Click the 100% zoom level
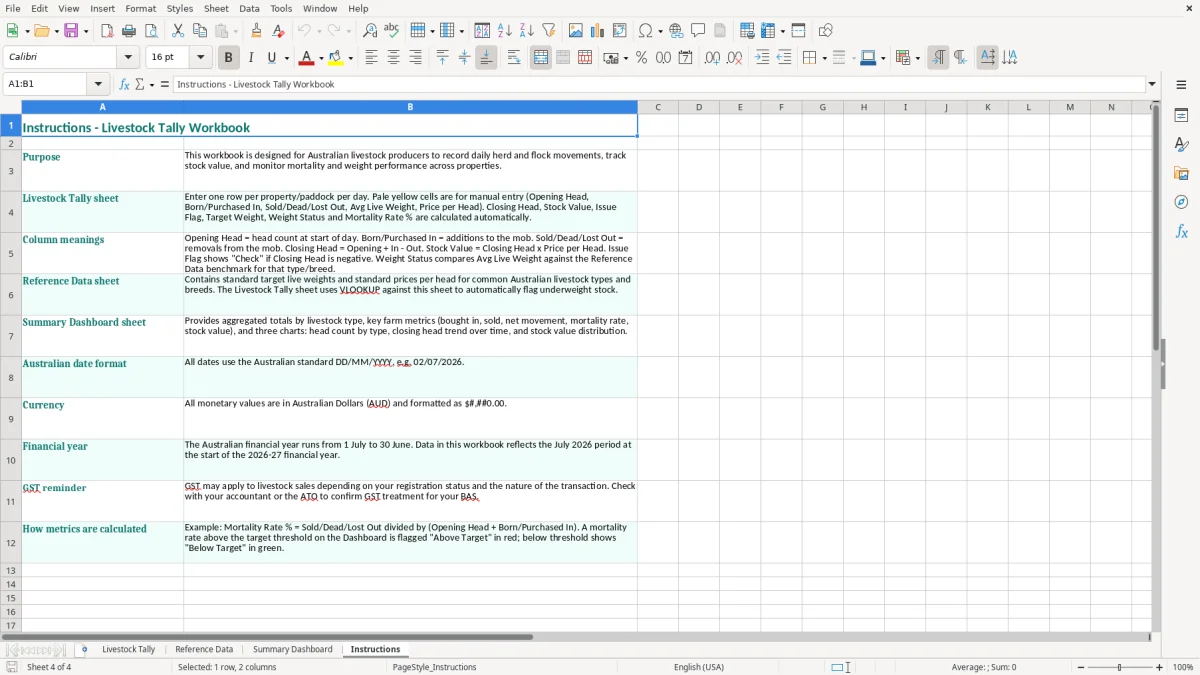 click(x=1183, y=667)
